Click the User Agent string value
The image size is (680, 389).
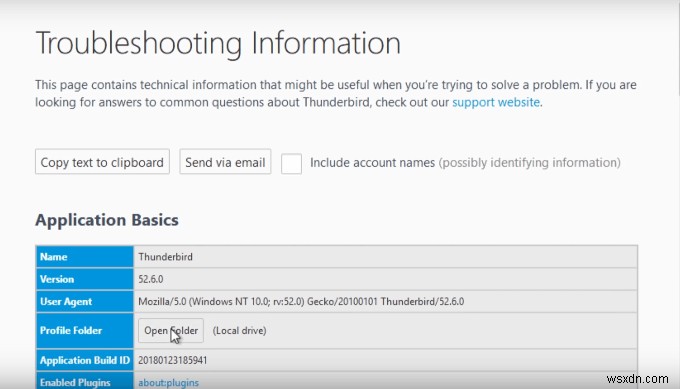click(301, 301)
